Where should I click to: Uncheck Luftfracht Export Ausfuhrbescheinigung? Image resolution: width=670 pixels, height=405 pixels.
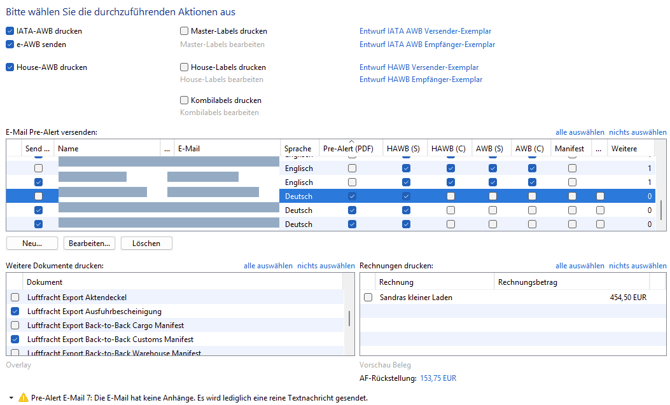point(15,311)
